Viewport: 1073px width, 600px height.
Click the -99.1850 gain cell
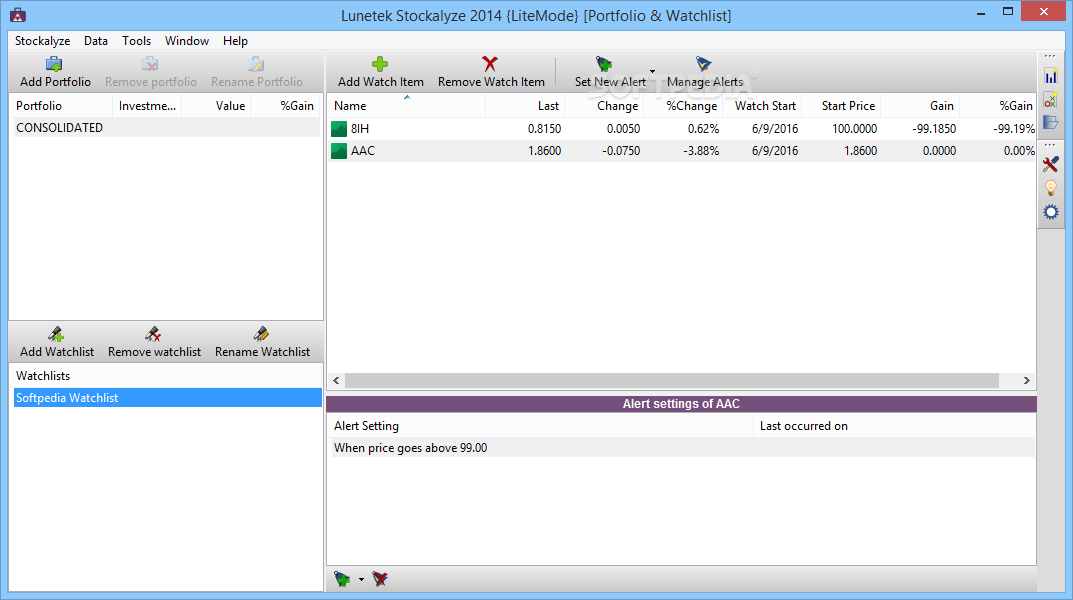coord(934,129)
